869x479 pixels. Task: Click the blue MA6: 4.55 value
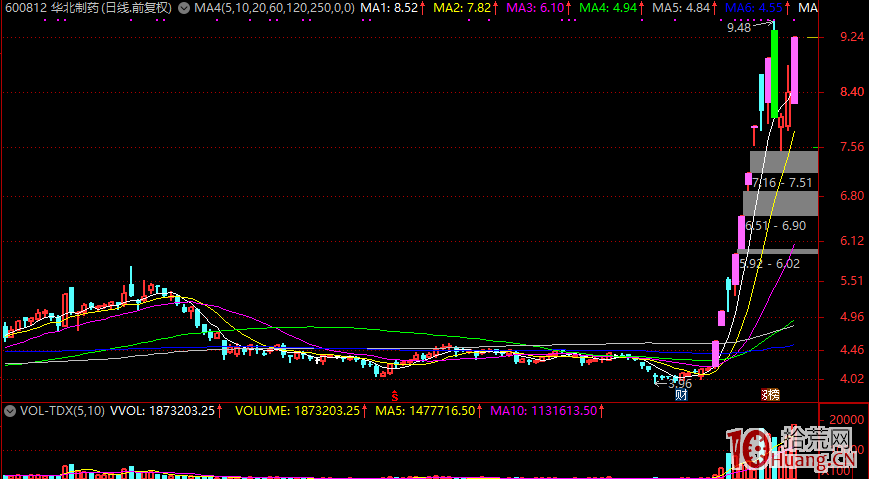(x=754, y=8)
